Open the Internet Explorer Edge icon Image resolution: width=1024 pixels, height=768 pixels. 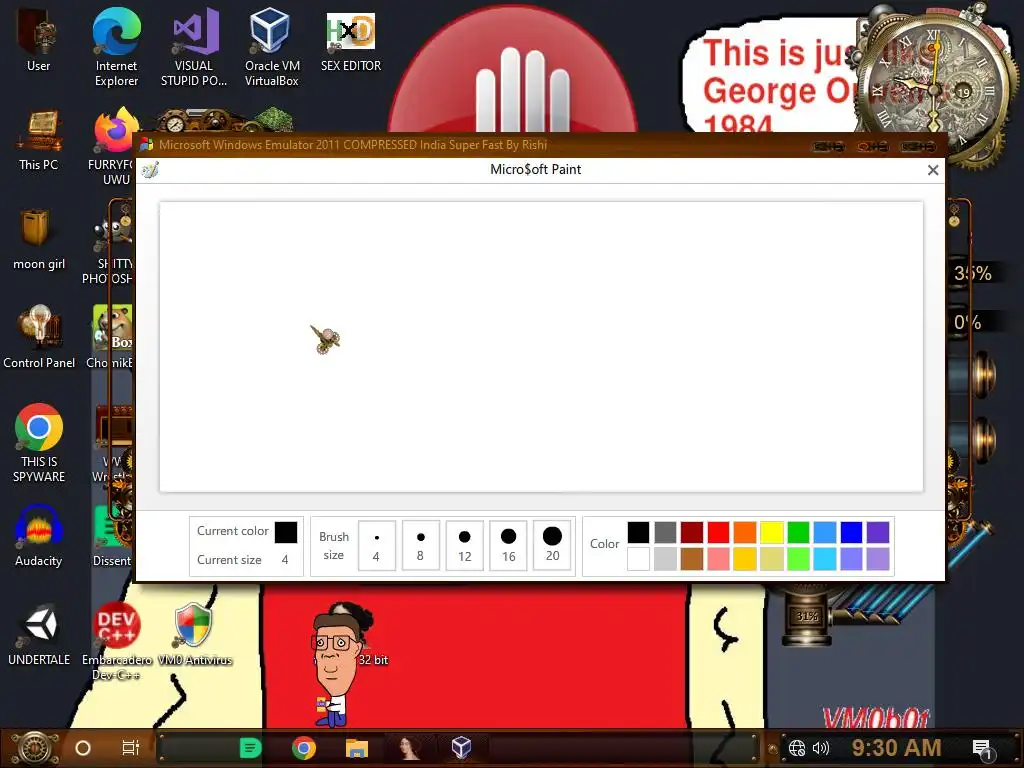tap(116, 46)
